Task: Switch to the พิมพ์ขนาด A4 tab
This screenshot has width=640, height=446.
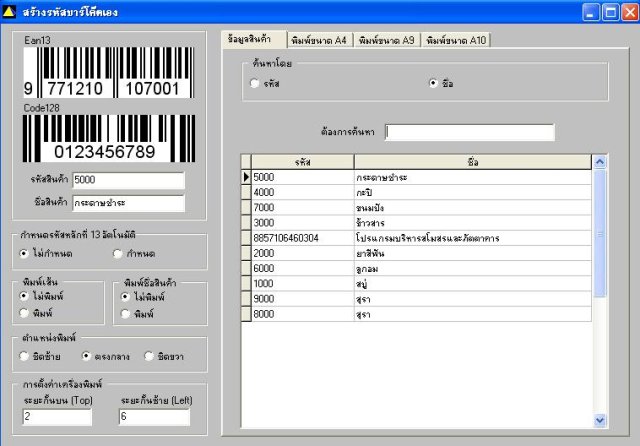Action: 320,40
